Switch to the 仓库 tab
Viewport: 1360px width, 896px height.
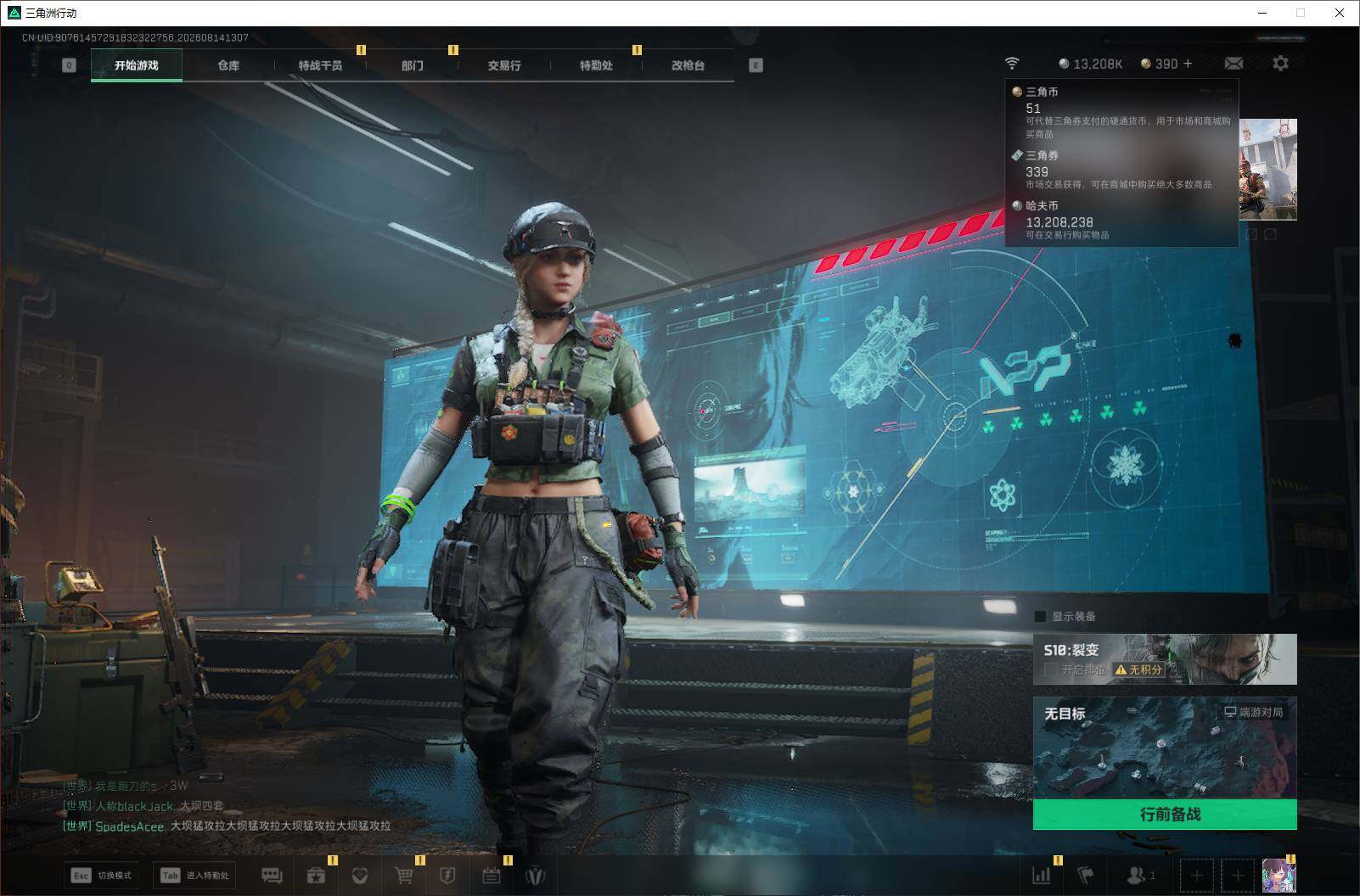[x=228, y=65]
